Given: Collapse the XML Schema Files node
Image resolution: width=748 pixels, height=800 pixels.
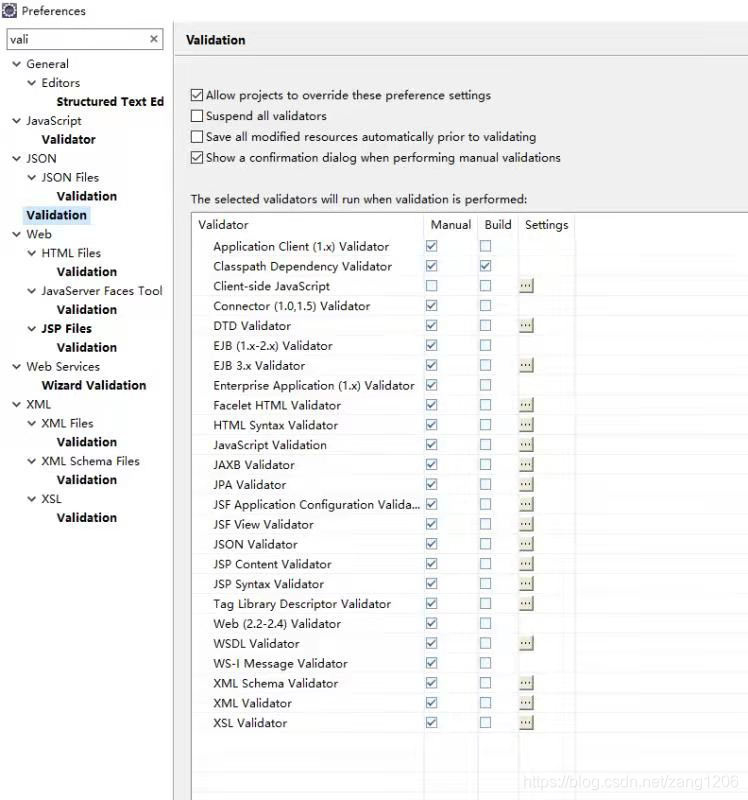Looking at the screenshot, I should point(32,461).
